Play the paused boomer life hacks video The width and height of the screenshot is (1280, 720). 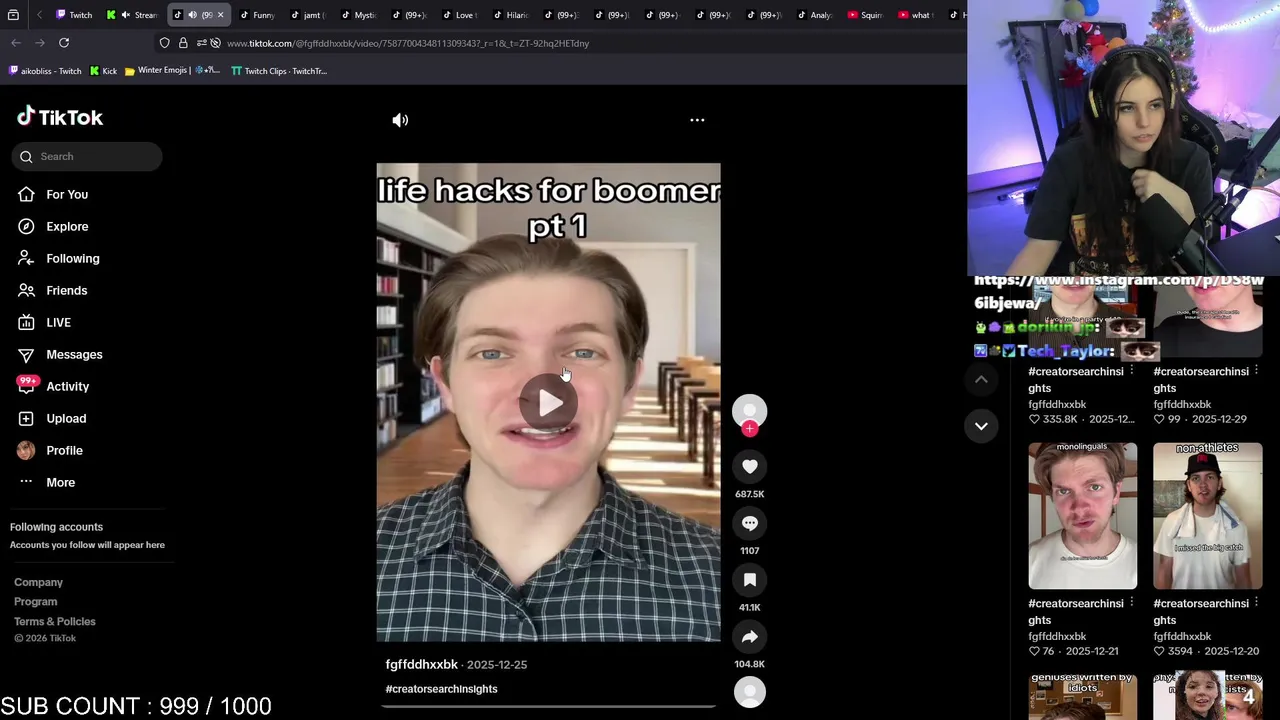548,403
